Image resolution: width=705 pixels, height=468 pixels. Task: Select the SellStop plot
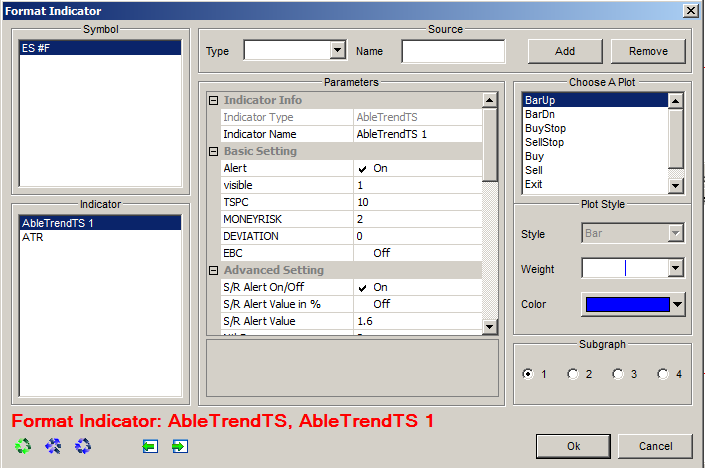(x=595, y=142)
